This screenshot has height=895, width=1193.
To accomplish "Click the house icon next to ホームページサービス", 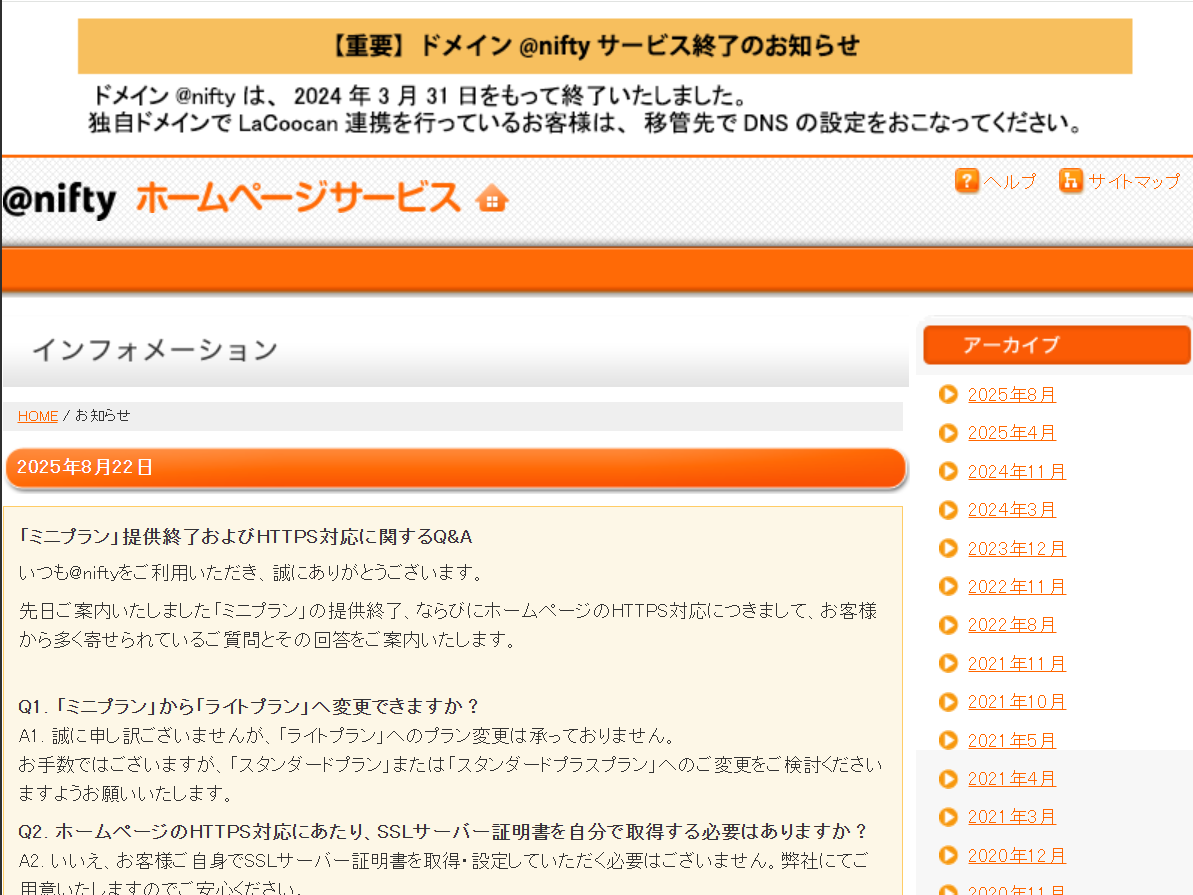I will [491, 200].
